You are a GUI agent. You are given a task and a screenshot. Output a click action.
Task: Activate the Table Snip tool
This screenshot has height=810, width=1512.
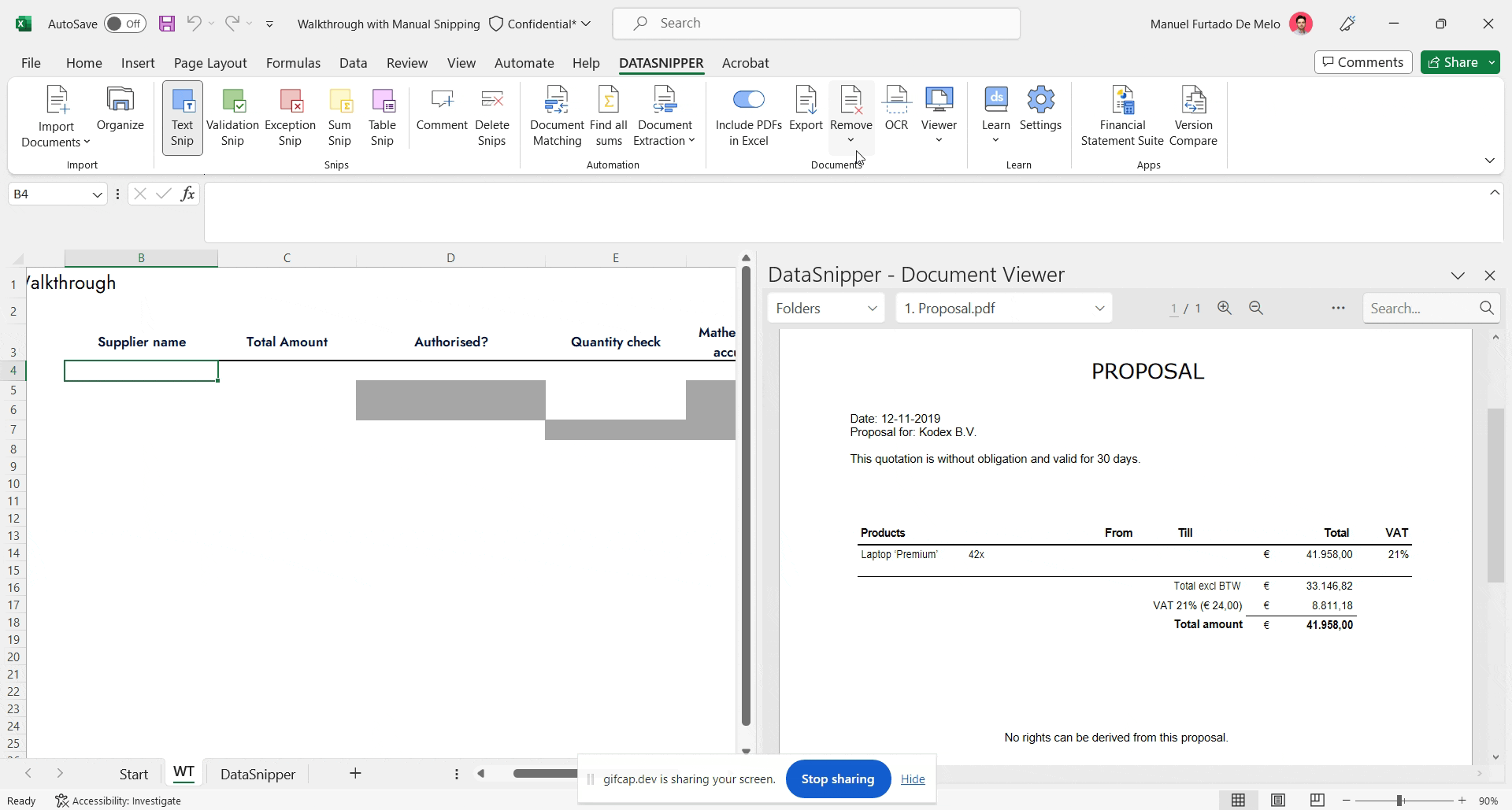[382, 117]
